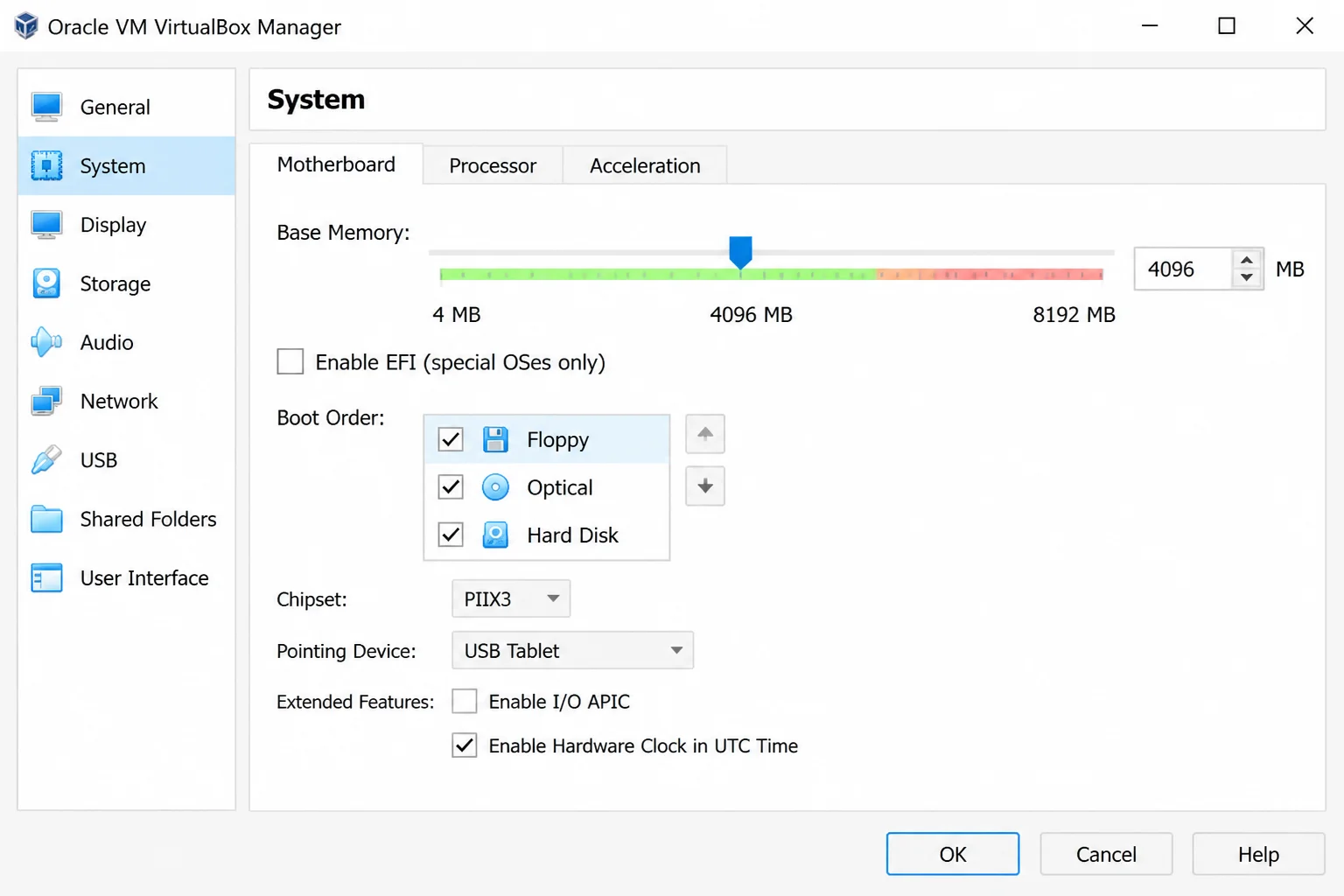
Task: Open General settings category
Action: (127, 107)
